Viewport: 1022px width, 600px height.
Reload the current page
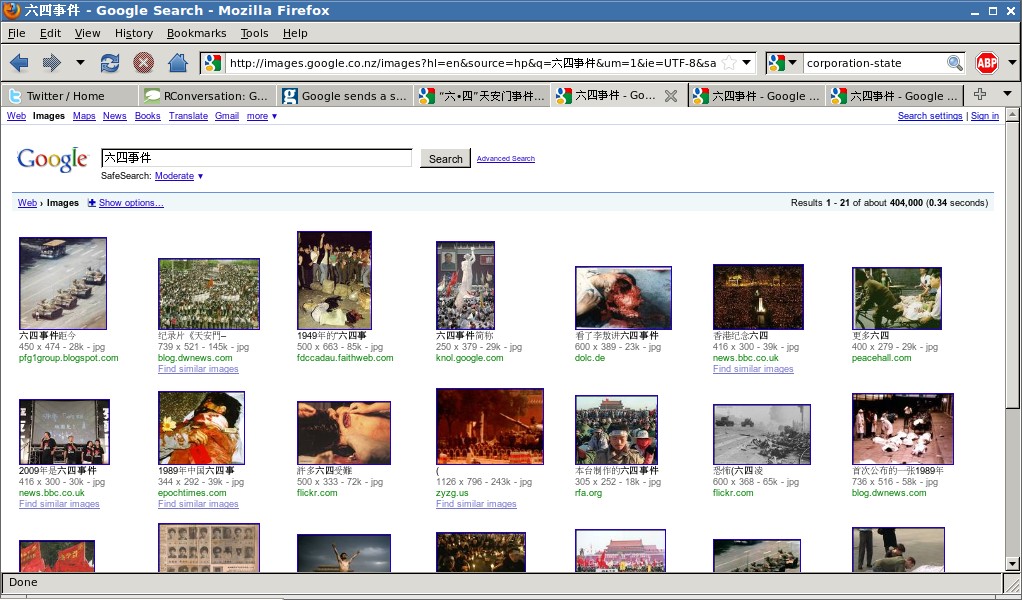[110, 63]
